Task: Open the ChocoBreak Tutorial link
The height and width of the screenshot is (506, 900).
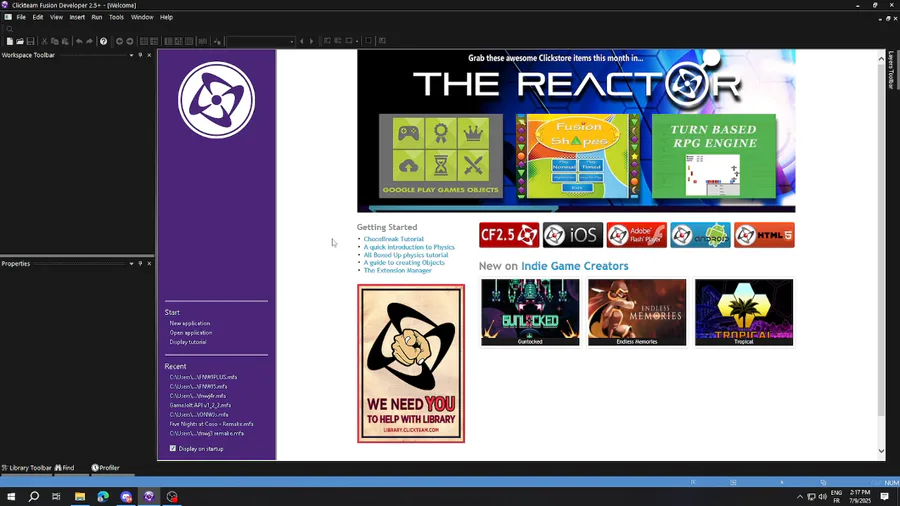Action: [393, 239]
